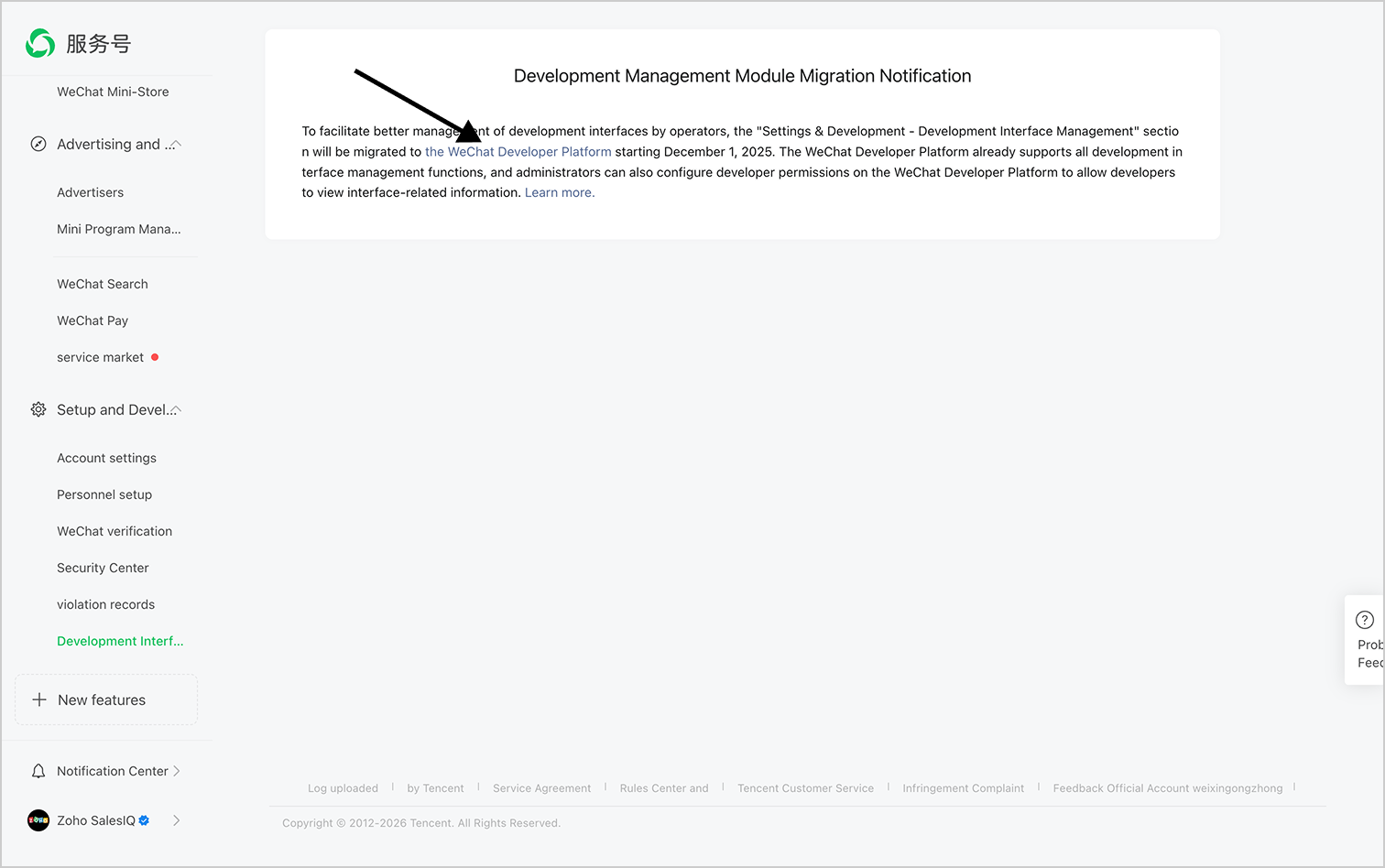The height and width of the screenshot is (868, 1385).
Task: Click the Advertising compass icon
Action: pos(38,144)
